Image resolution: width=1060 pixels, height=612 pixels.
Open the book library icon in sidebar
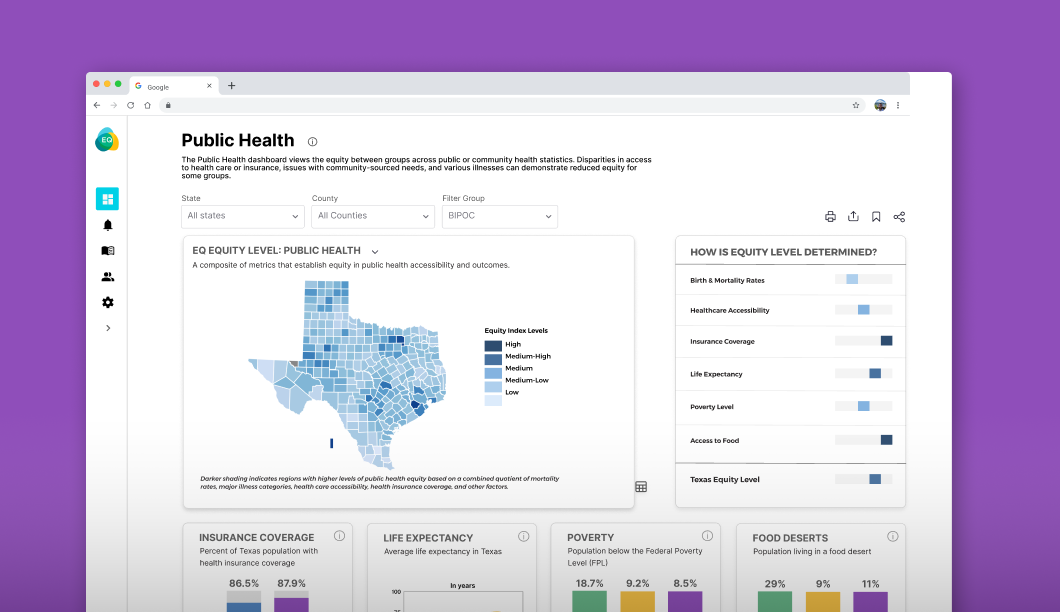[107, 251]
